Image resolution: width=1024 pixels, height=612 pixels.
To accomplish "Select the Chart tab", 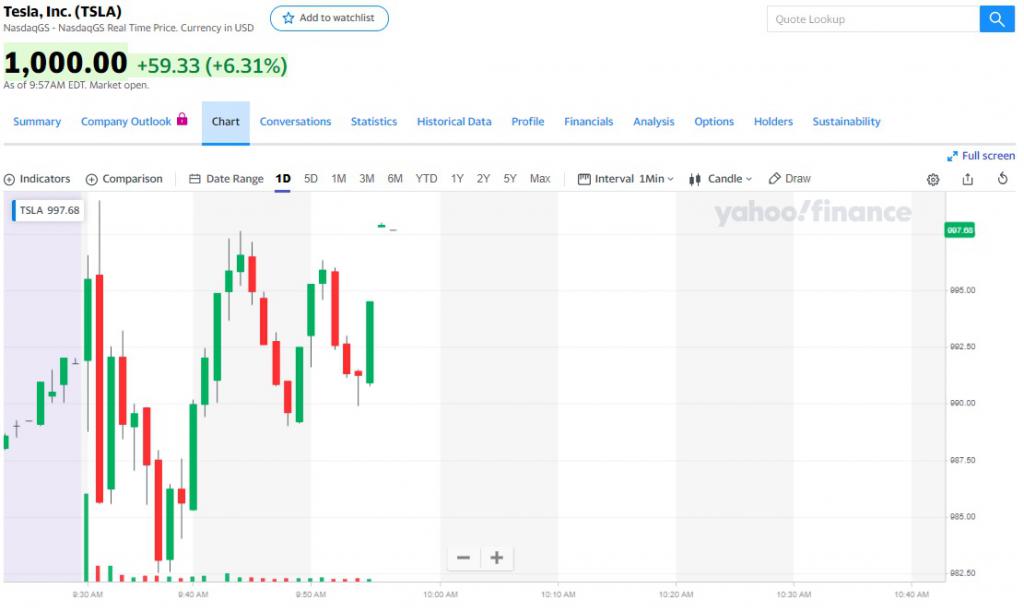I will 225,122.
